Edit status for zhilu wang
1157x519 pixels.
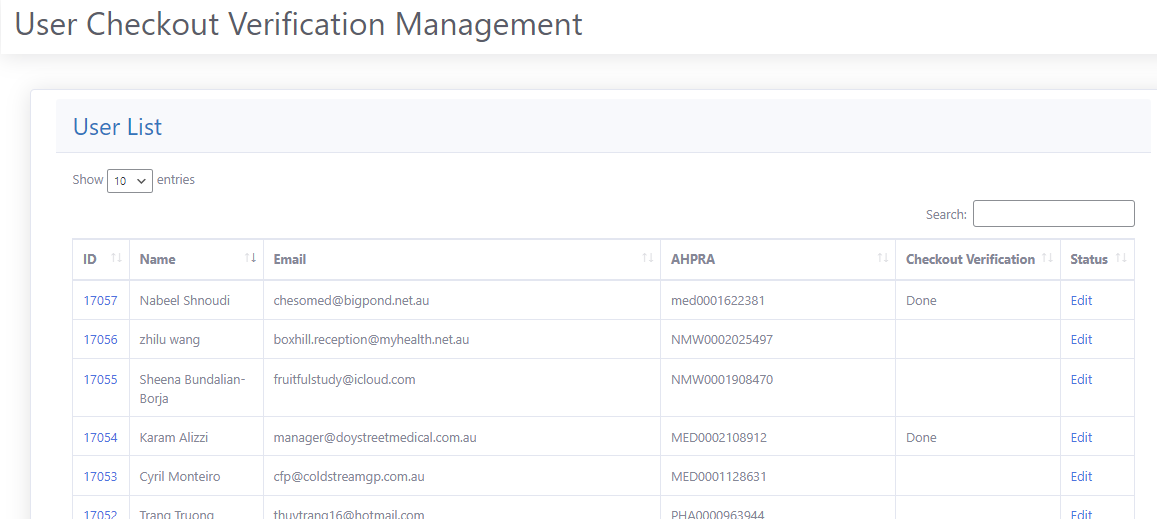(x=1081, y=339)
